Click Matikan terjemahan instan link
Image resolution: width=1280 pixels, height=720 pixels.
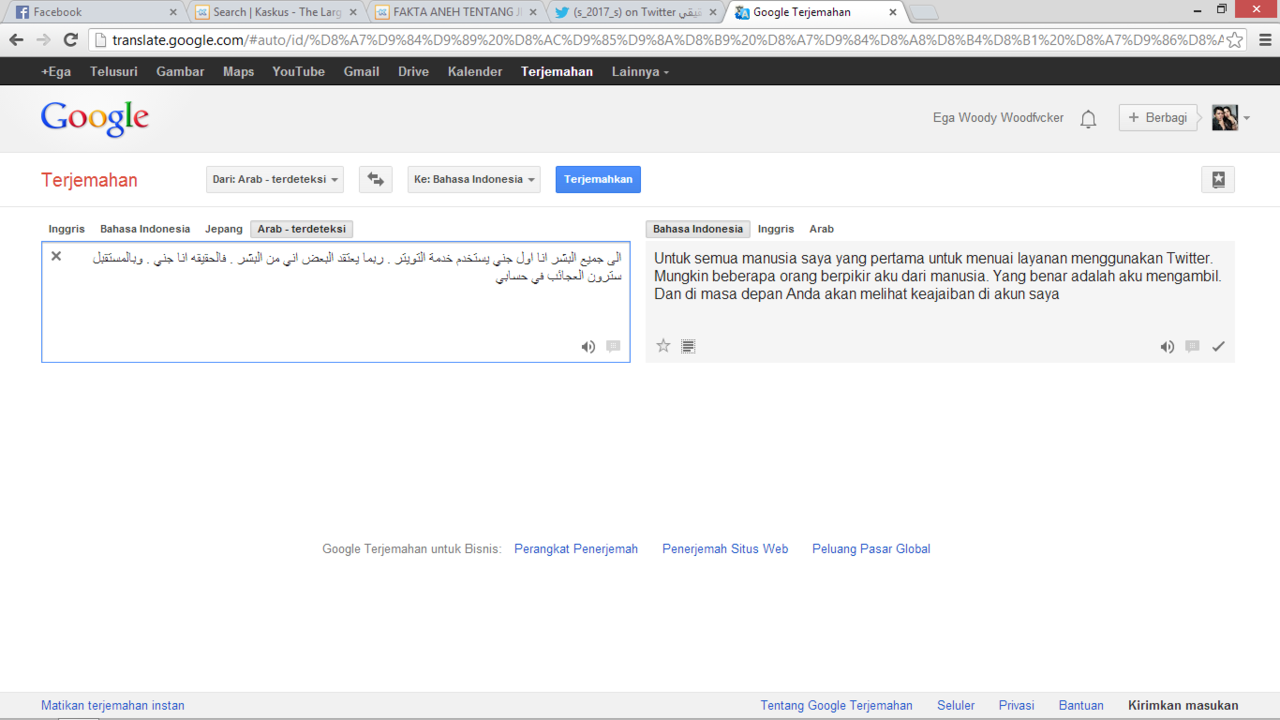coord(113,705)
